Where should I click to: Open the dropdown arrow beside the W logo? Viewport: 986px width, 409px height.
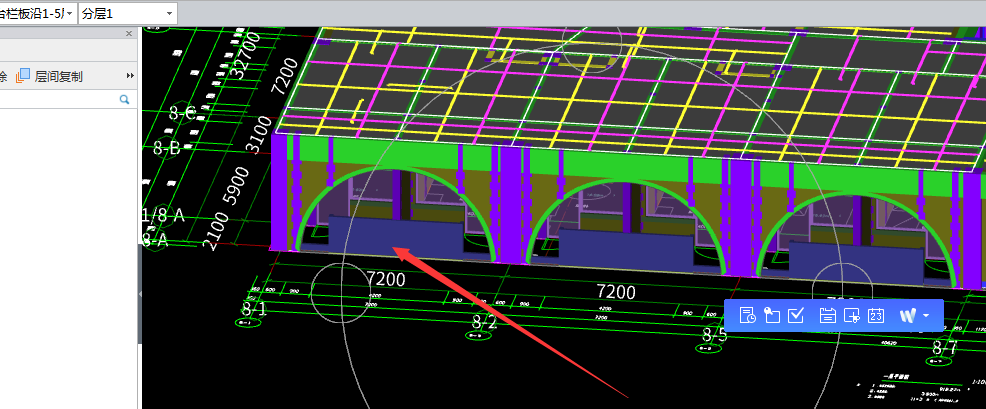(x=926, y=316)
